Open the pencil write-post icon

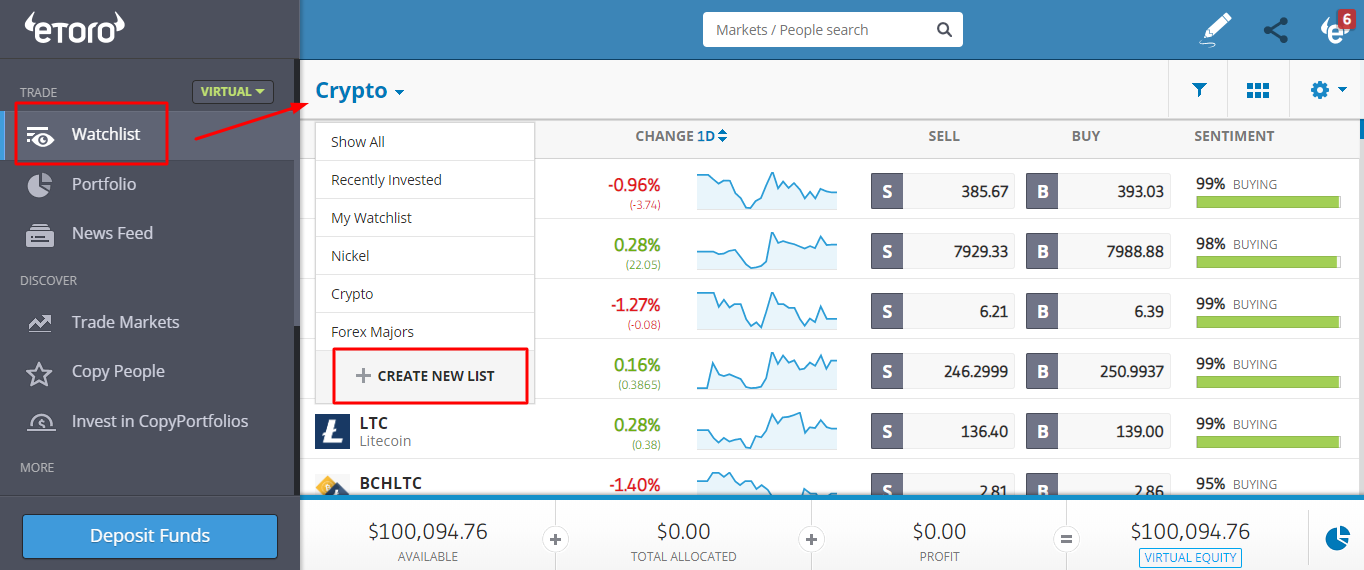[1216, 30]
